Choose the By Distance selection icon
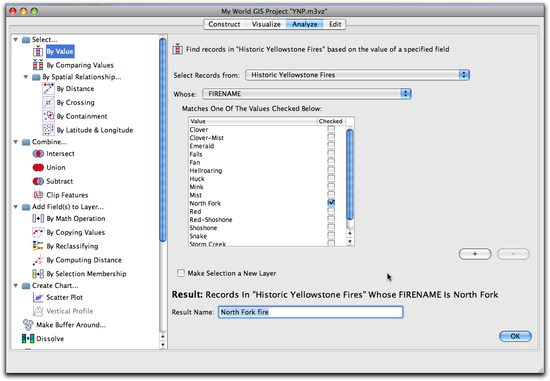This screenshot has width=550, height=381. pos(48,88)
